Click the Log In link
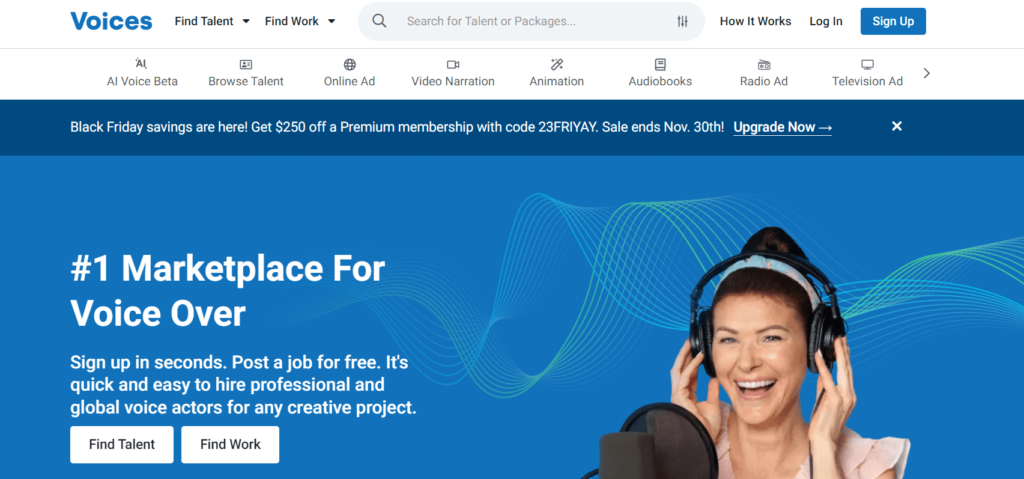The width and height of the screenshot is (1024, 479). [825, 21]
